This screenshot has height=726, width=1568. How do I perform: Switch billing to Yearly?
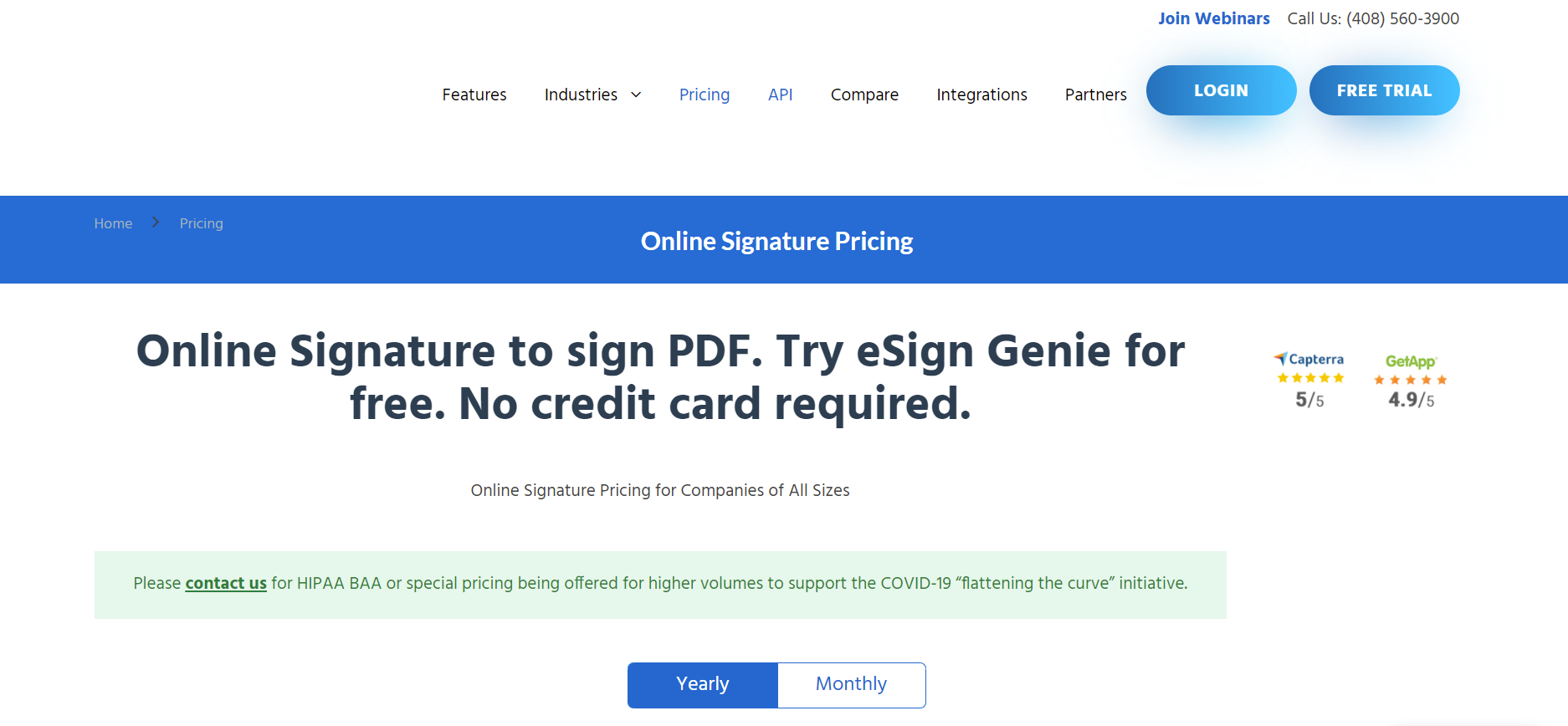702,684
